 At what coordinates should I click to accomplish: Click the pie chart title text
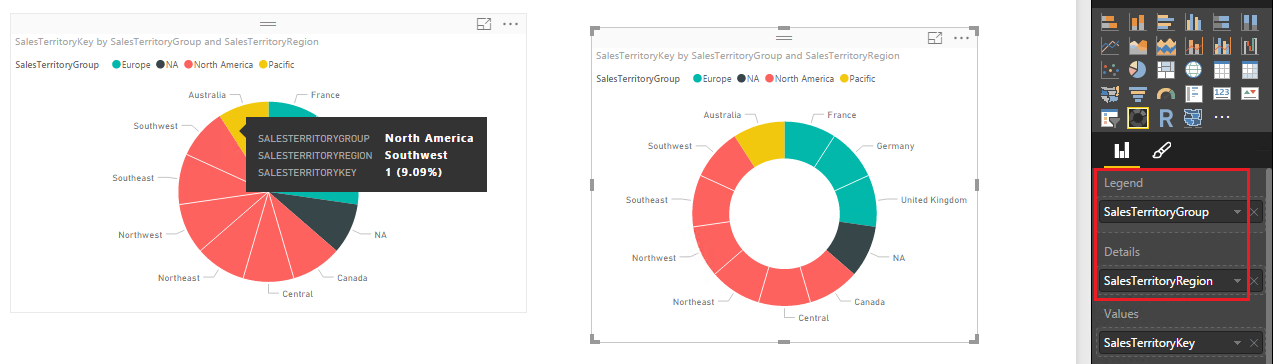pyautogui.click(x=167, y=42)
